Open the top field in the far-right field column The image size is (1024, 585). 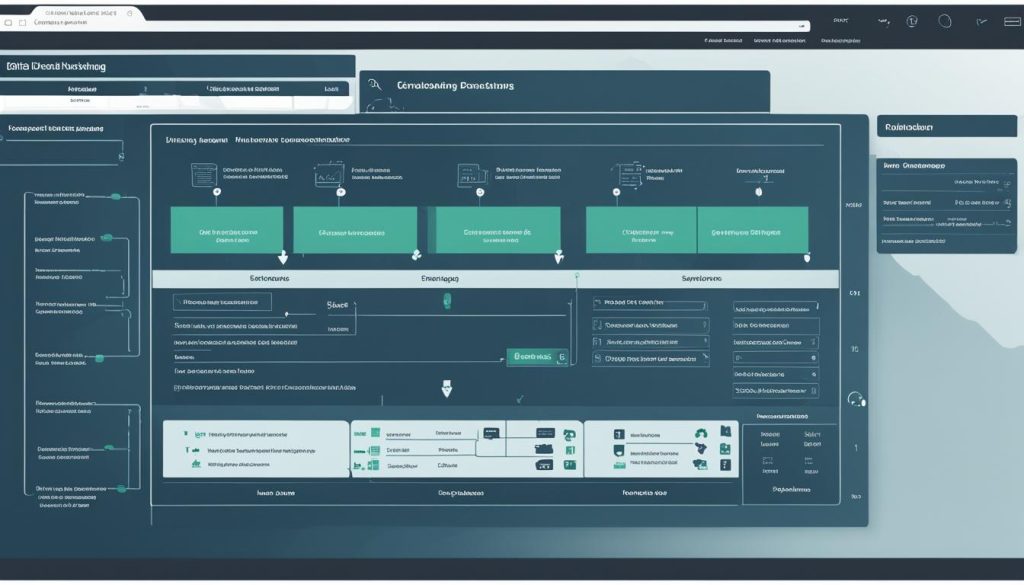point(776,308)
